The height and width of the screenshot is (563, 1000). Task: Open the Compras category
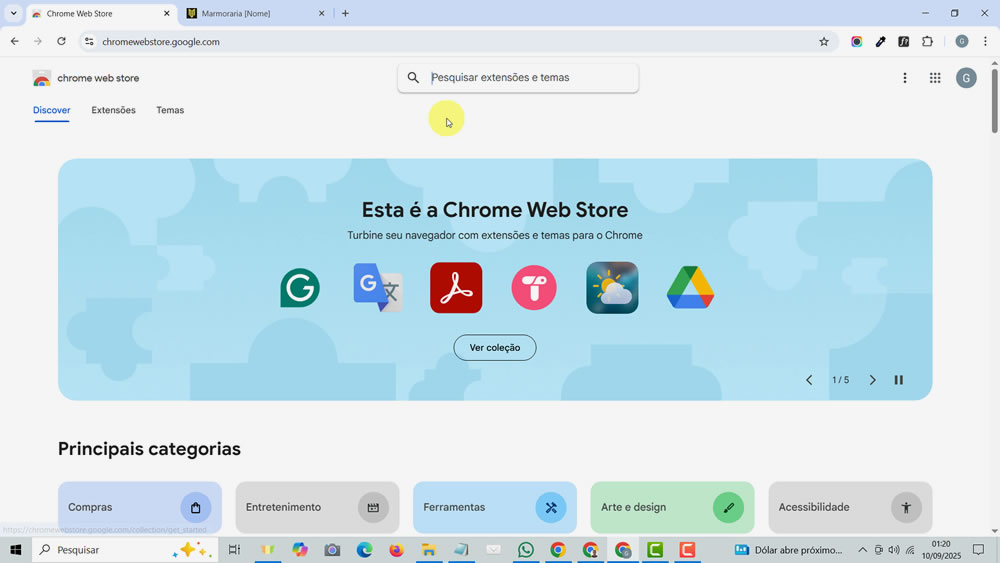pos(140,508)
